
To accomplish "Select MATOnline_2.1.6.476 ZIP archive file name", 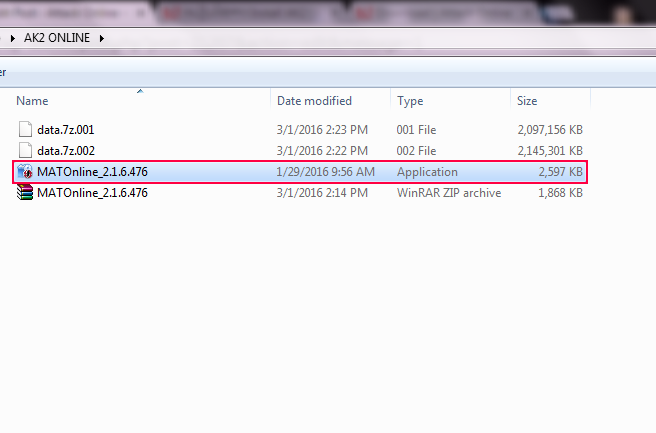I will (x=92, y=193).
